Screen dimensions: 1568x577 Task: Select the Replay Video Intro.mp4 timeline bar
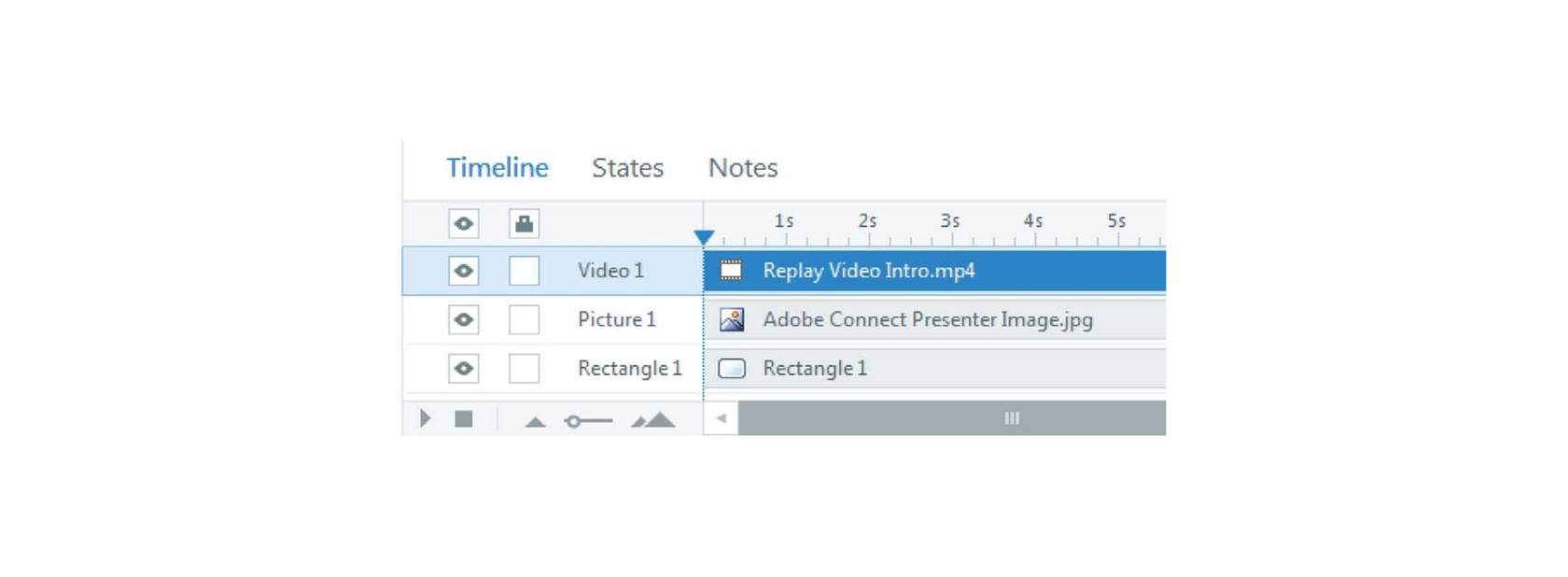934,271
